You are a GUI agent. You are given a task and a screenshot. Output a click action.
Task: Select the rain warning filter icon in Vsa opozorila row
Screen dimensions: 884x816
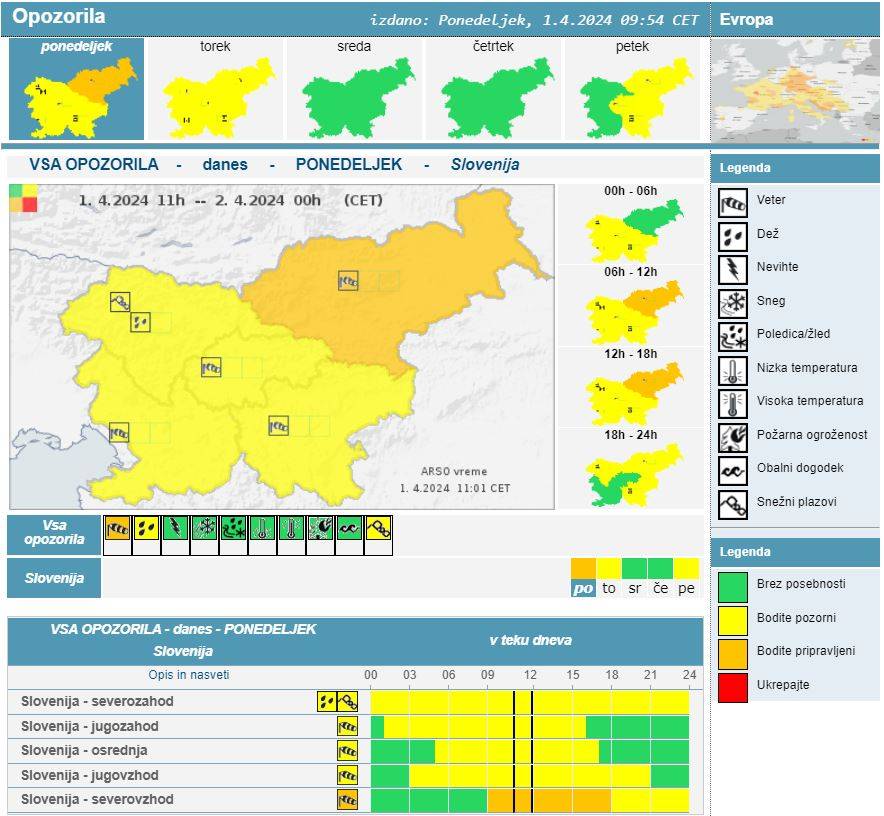pos(147,529)
